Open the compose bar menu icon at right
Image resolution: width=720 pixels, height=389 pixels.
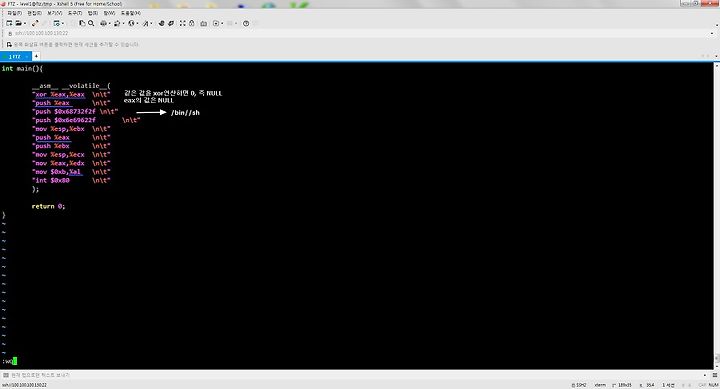pos(715,375)
